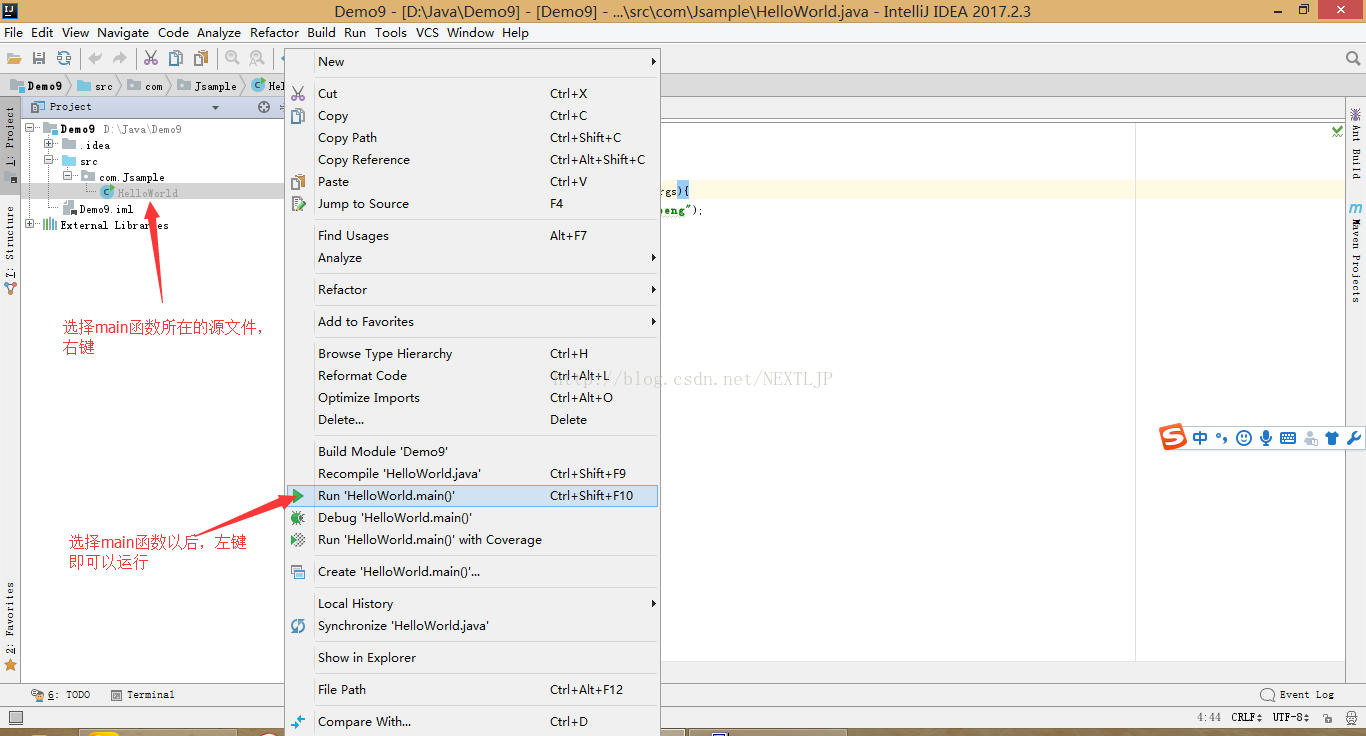Viewport: 1366px width, 736px height.
Task: Open the VCS menu in menu bar
Action: coord(427,32)
